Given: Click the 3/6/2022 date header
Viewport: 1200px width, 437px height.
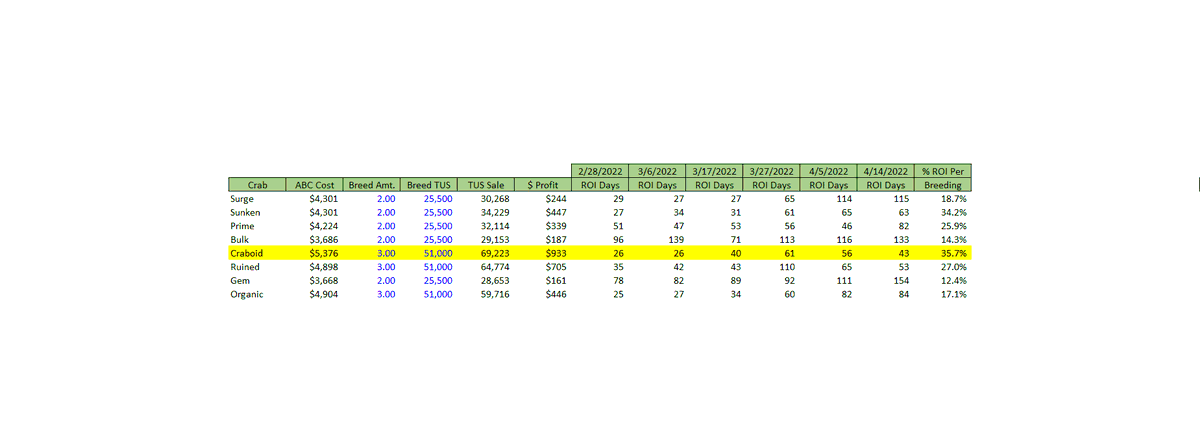Looking at the screenshot, I should point(659,171).
